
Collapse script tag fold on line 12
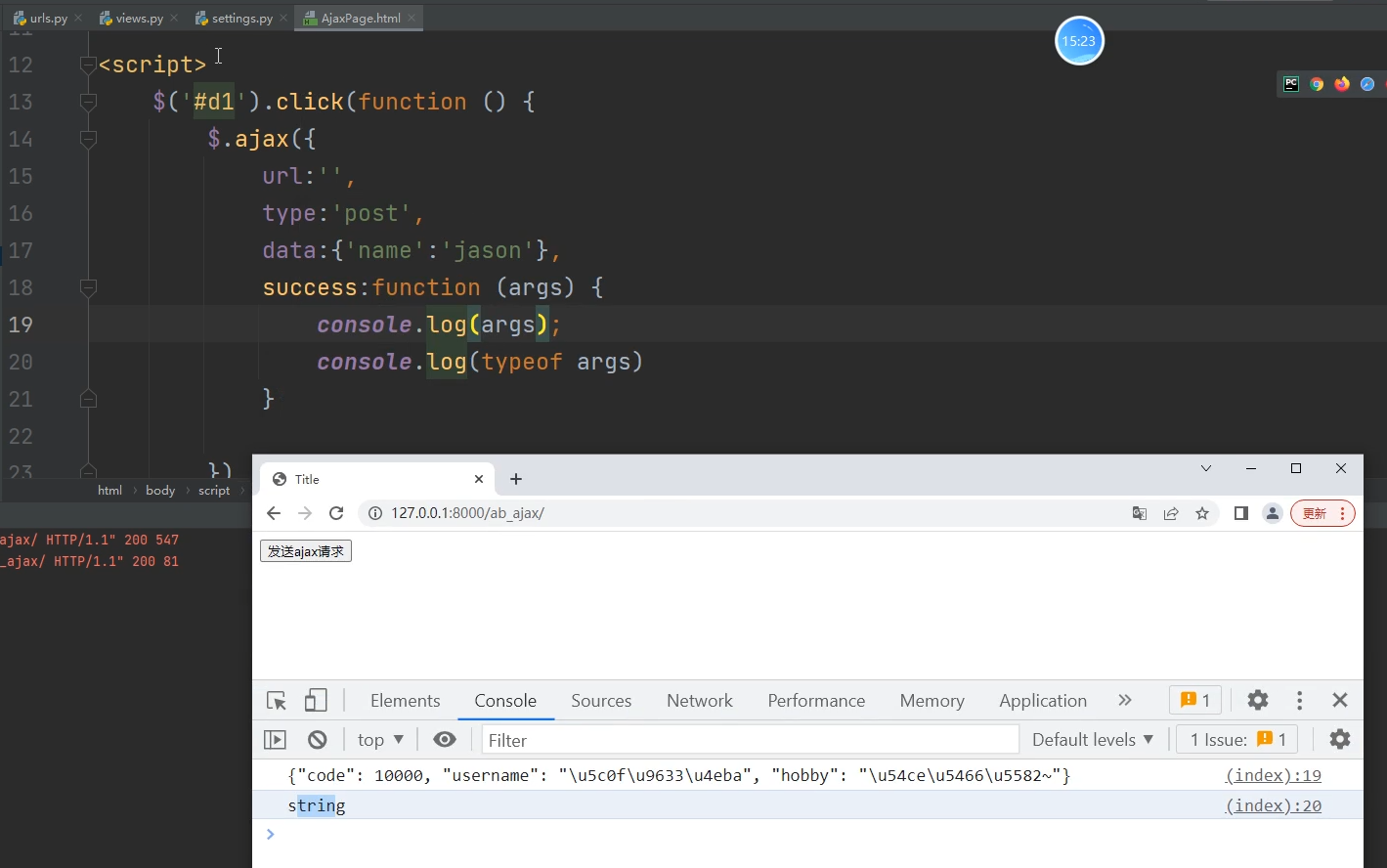point(88,65)
